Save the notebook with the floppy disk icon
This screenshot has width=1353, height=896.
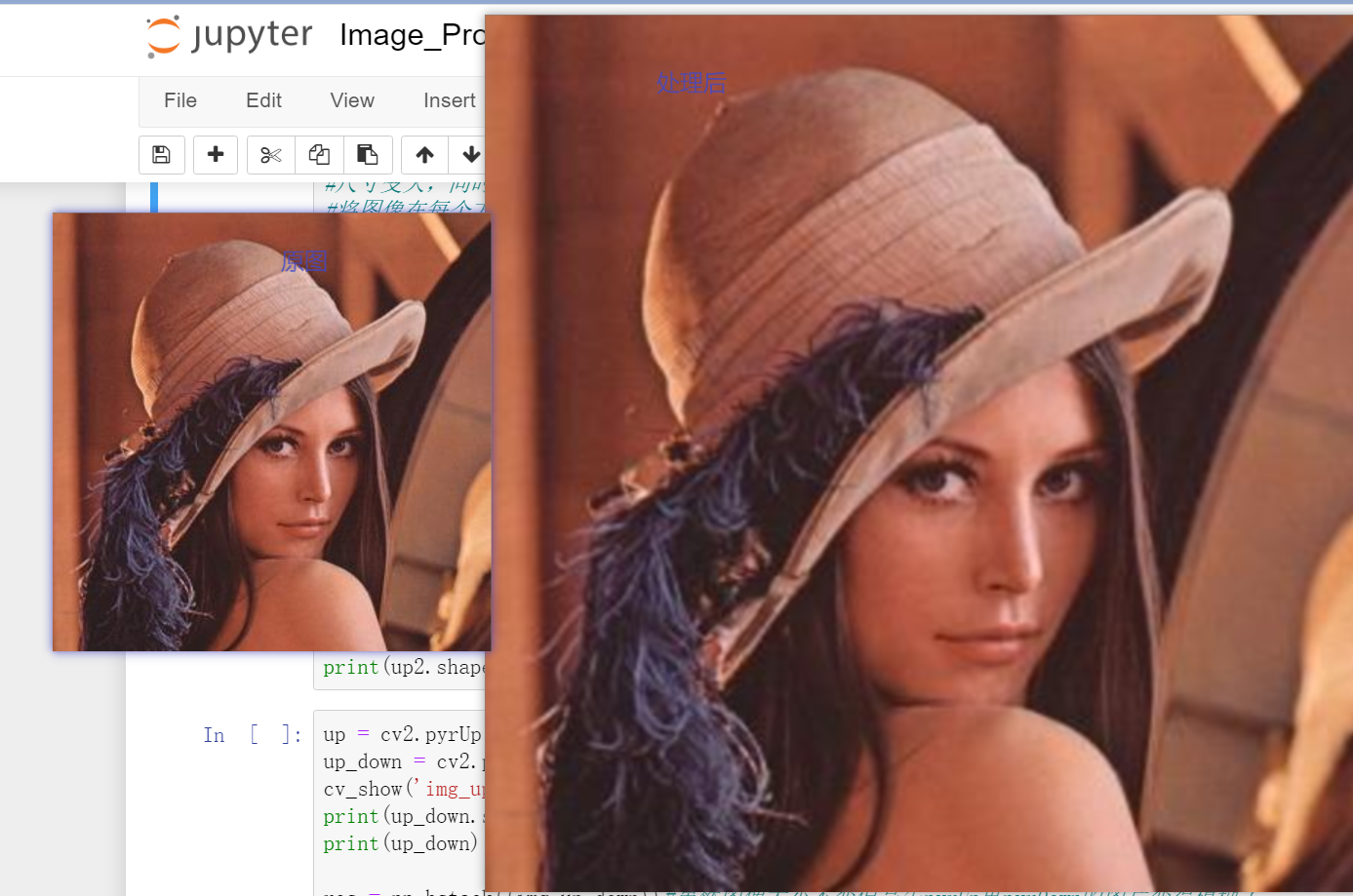(162, 155)
